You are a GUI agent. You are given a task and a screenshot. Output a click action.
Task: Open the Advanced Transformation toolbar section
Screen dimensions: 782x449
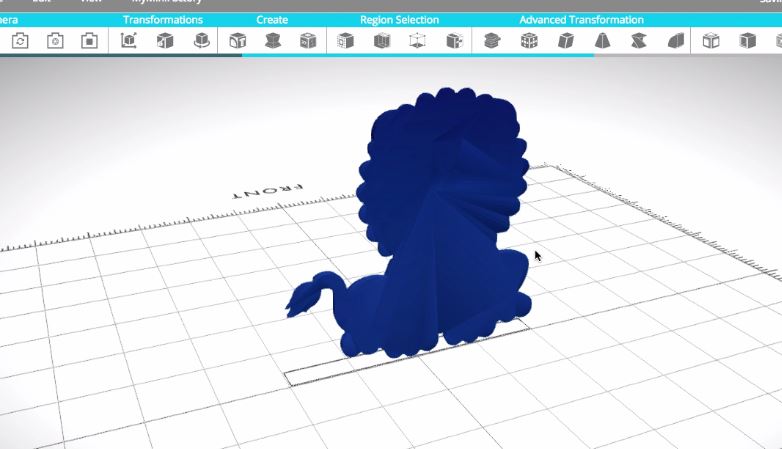point(582,20)
